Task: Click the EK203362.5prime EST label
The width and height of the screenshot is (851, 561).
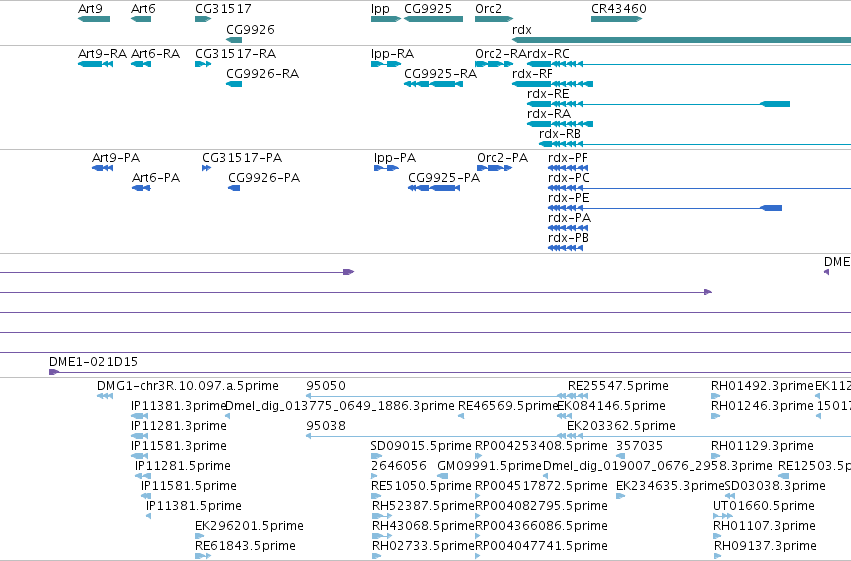Action: click(621, 426)
